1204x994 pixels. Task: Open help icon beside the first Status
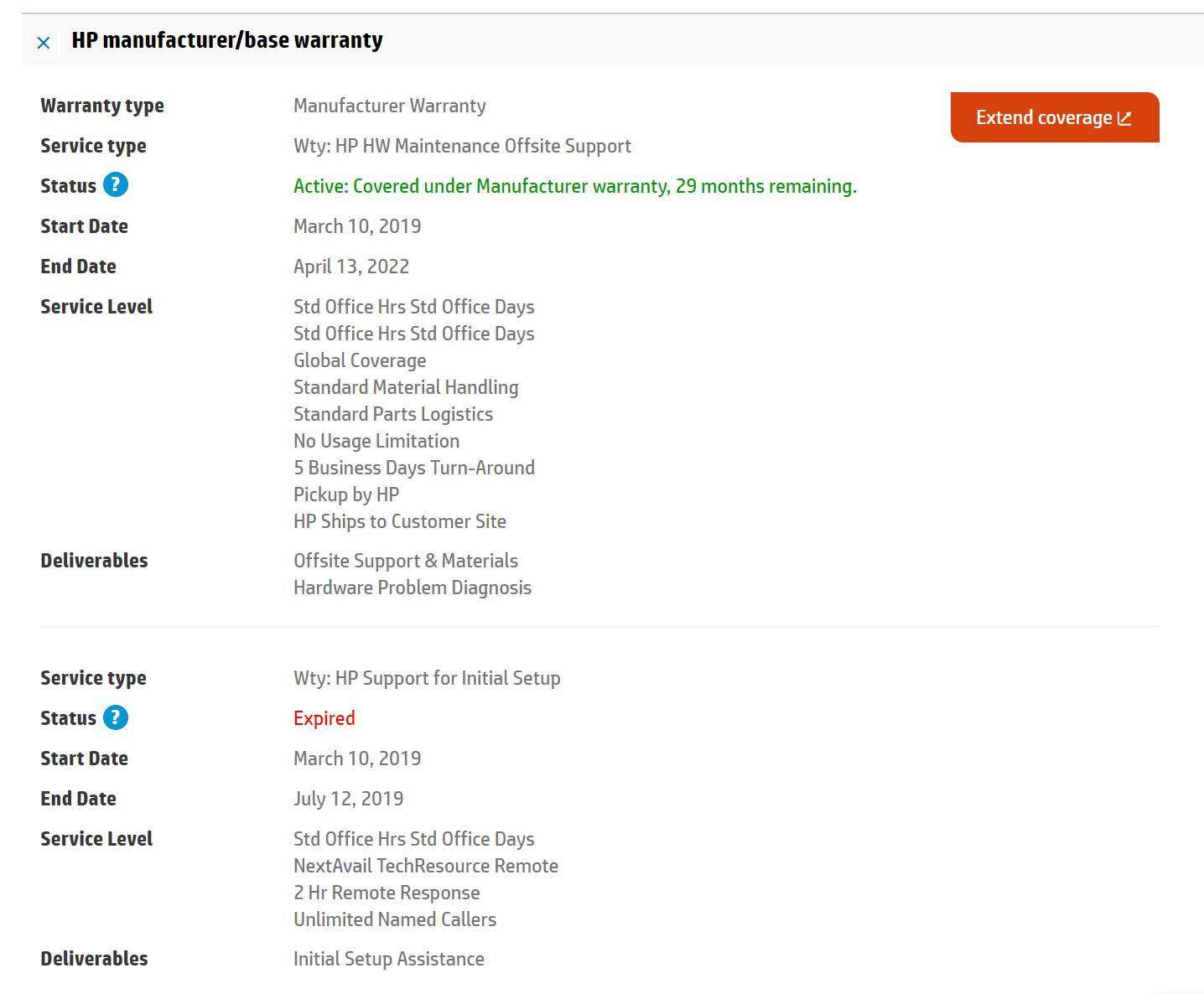point(116,185)
